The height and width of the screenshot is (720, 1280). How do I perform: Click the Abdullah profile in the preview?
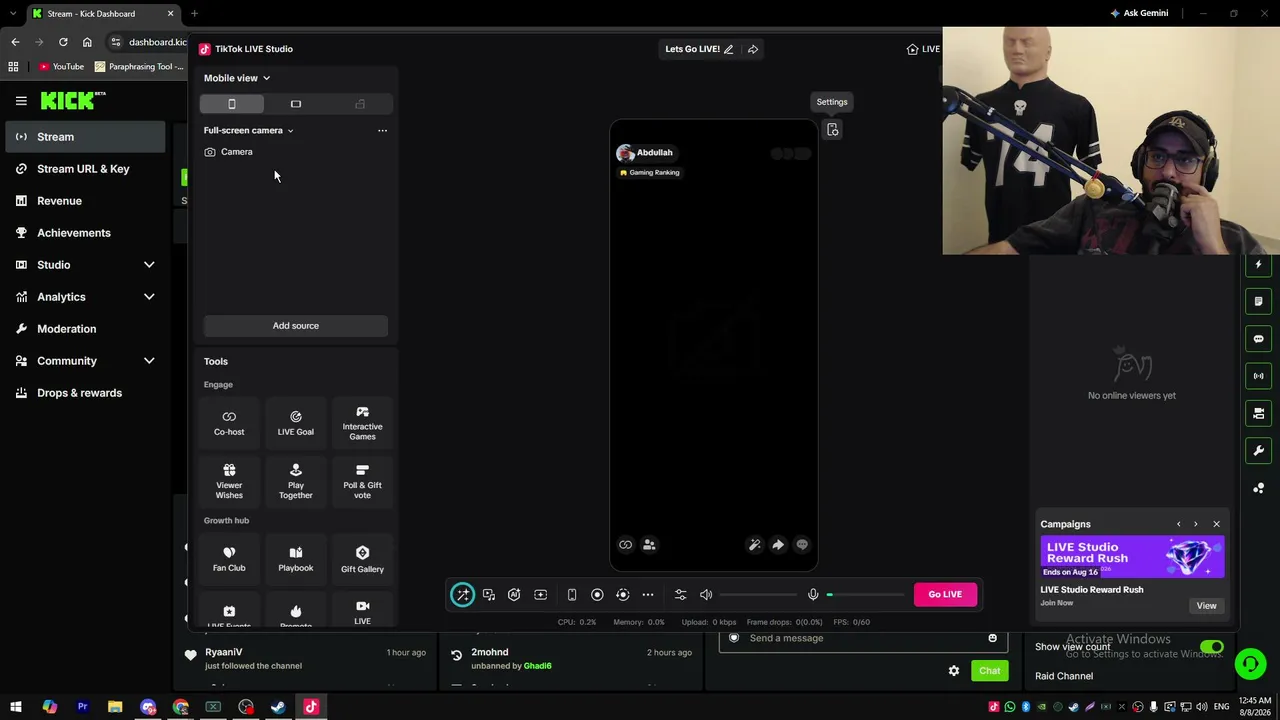[x=645, y=153]
